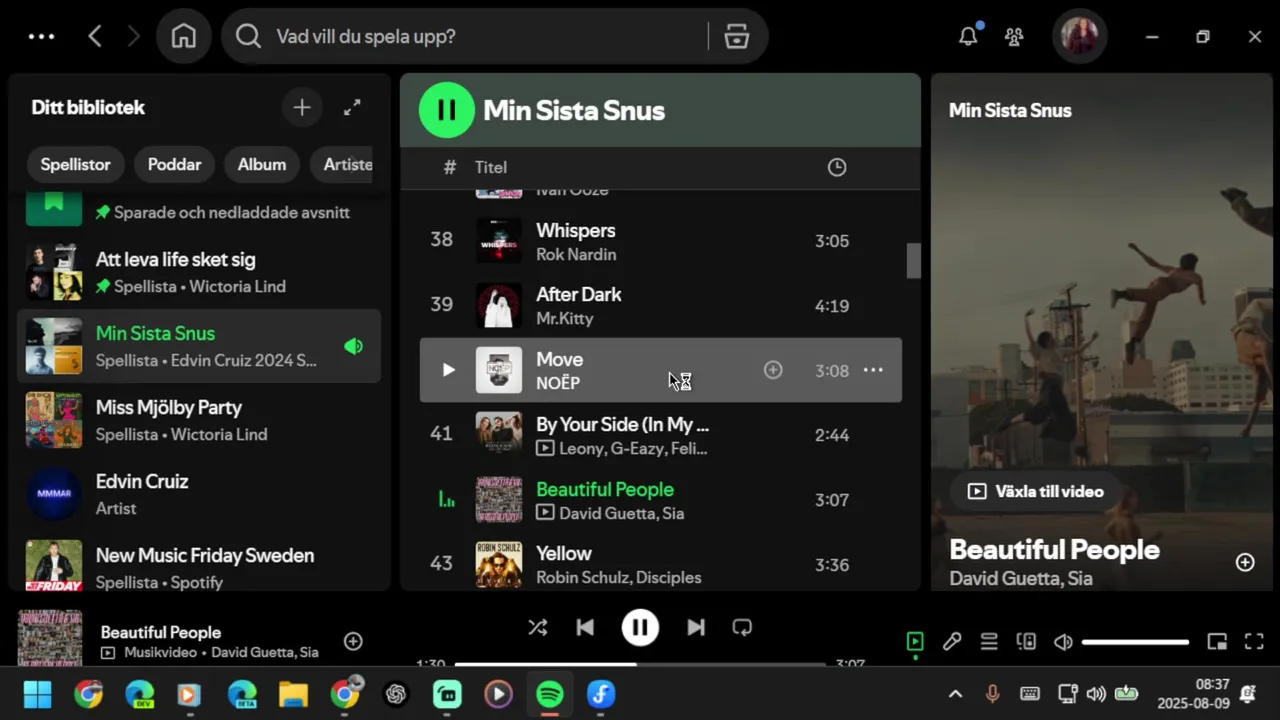Viewport: 1280px width, 720px height.
Task: Open the Mr.Kitty artist link
Action: click(565, 319)
